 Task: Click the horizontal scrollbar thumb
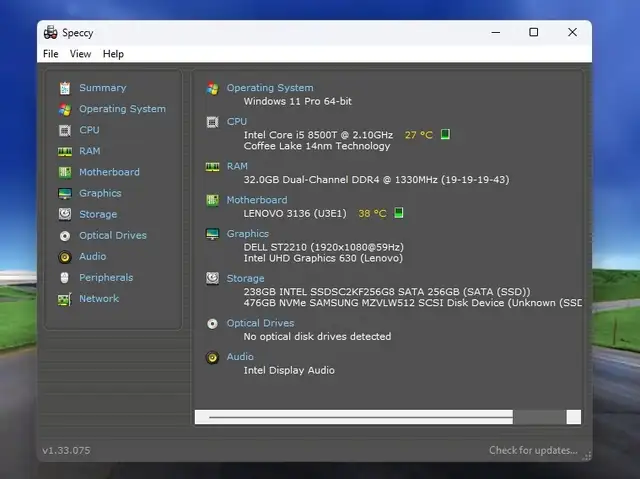coord(354,417)
